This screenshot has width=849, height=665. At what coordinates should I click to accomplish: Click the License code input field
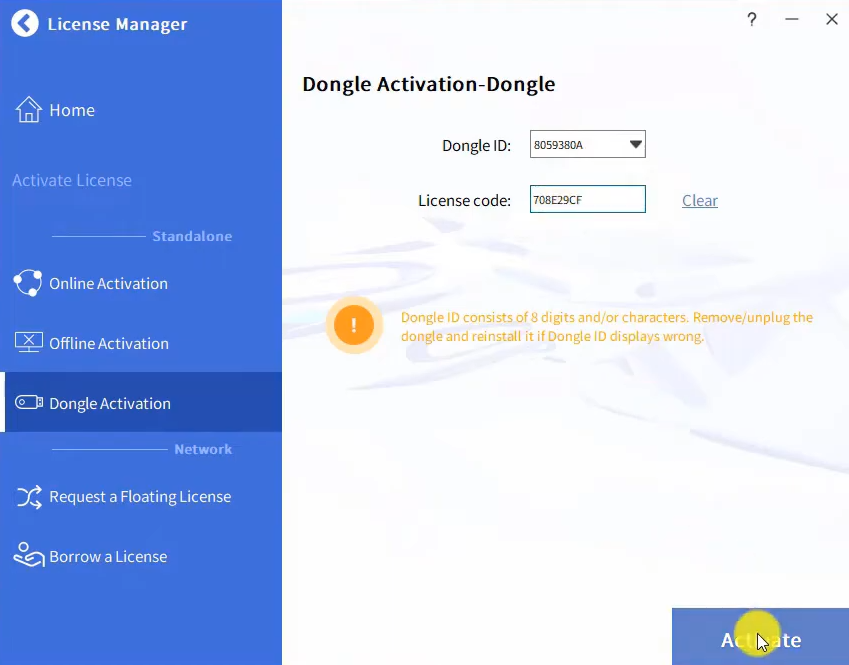pyautogui.click(x=587, y=199)
